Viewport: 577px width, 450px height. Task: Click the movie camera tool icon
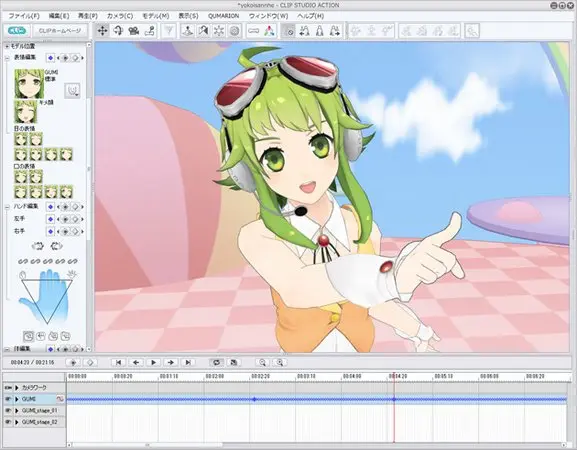point(134,31)
